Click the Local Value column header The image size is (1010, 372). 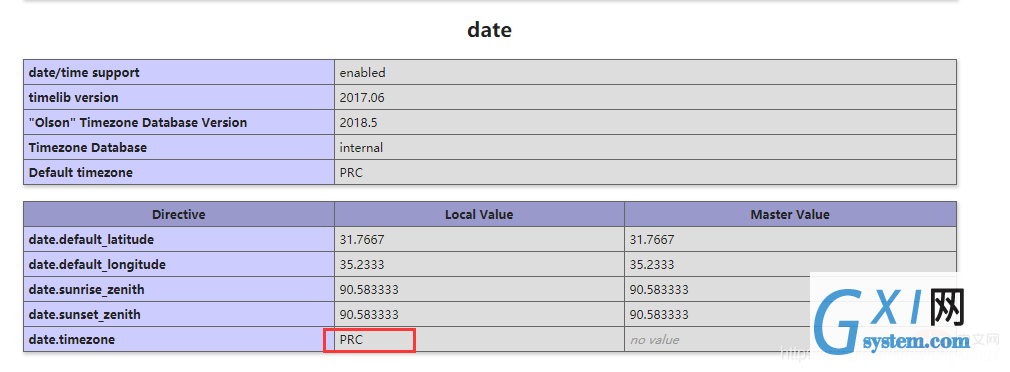click(479, 214)
